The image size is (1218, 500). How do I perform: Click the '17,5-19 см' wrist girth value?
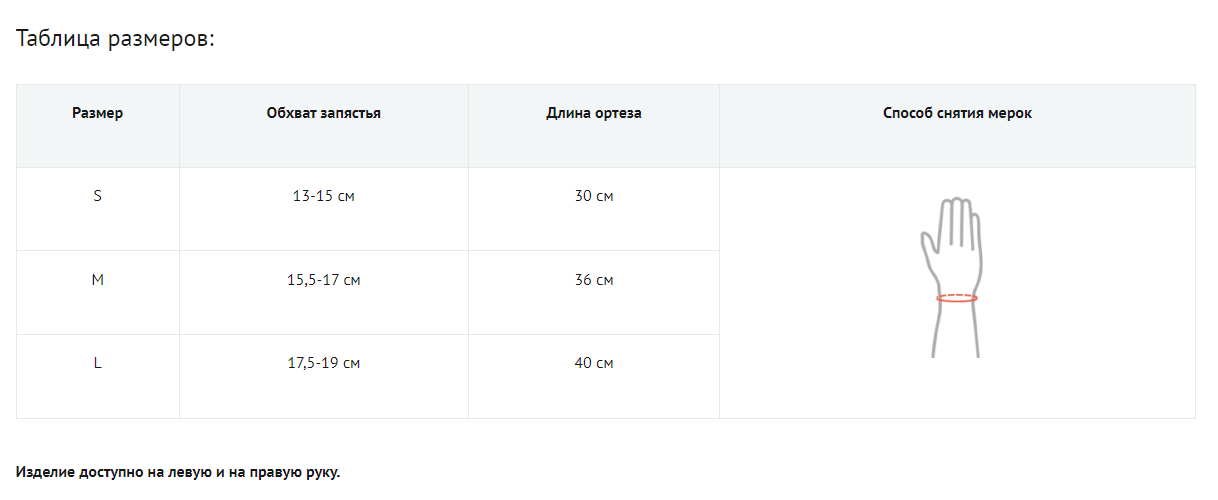point(324,363)
